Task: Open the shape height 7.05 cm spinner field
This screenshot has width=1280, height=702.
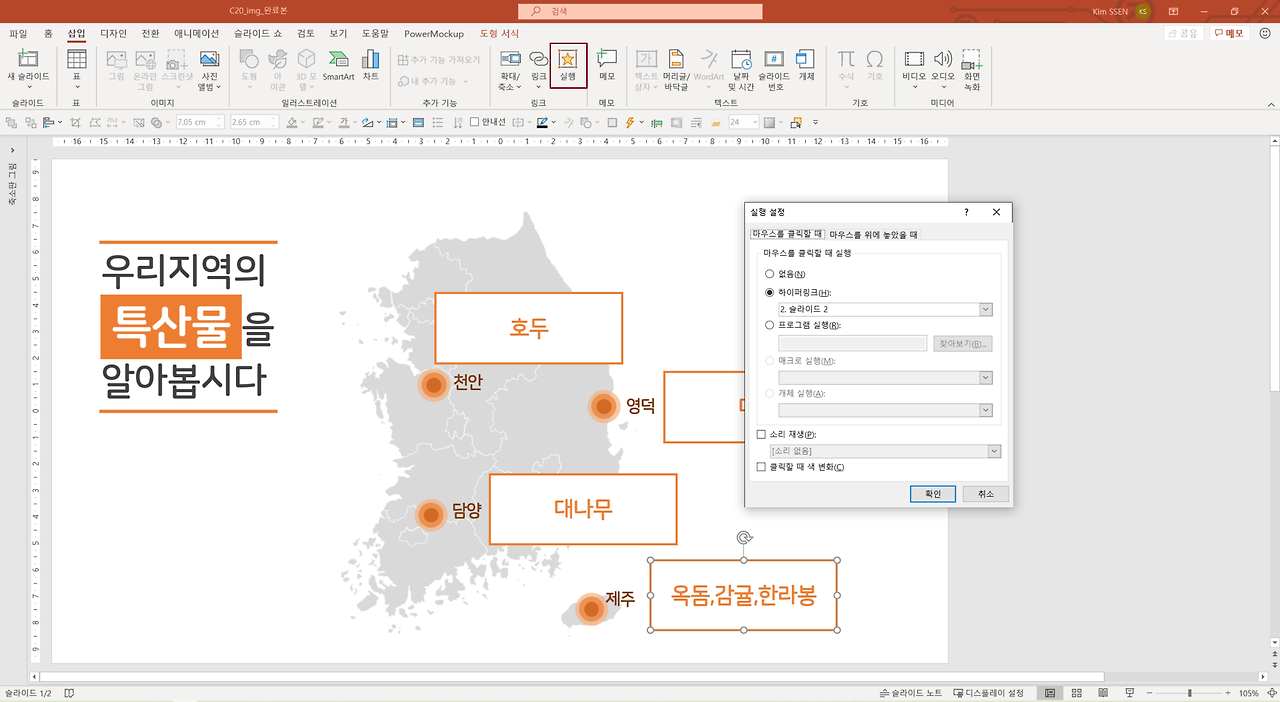Action: (198, 122)
